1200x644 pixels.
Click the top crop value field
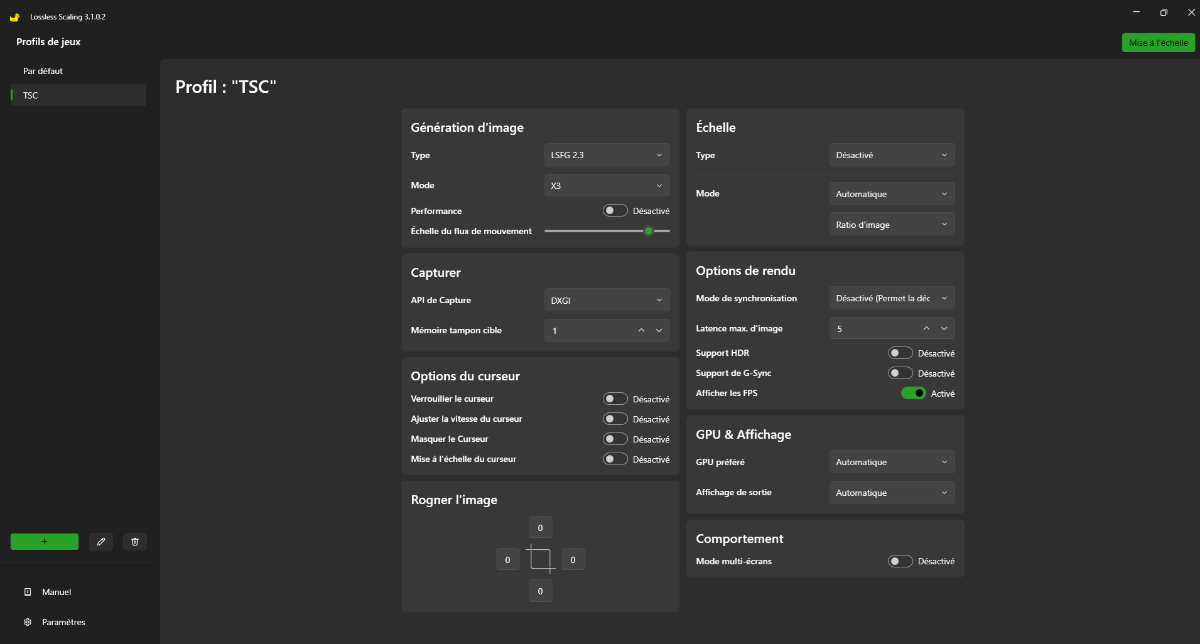click(x=540, y=527)
